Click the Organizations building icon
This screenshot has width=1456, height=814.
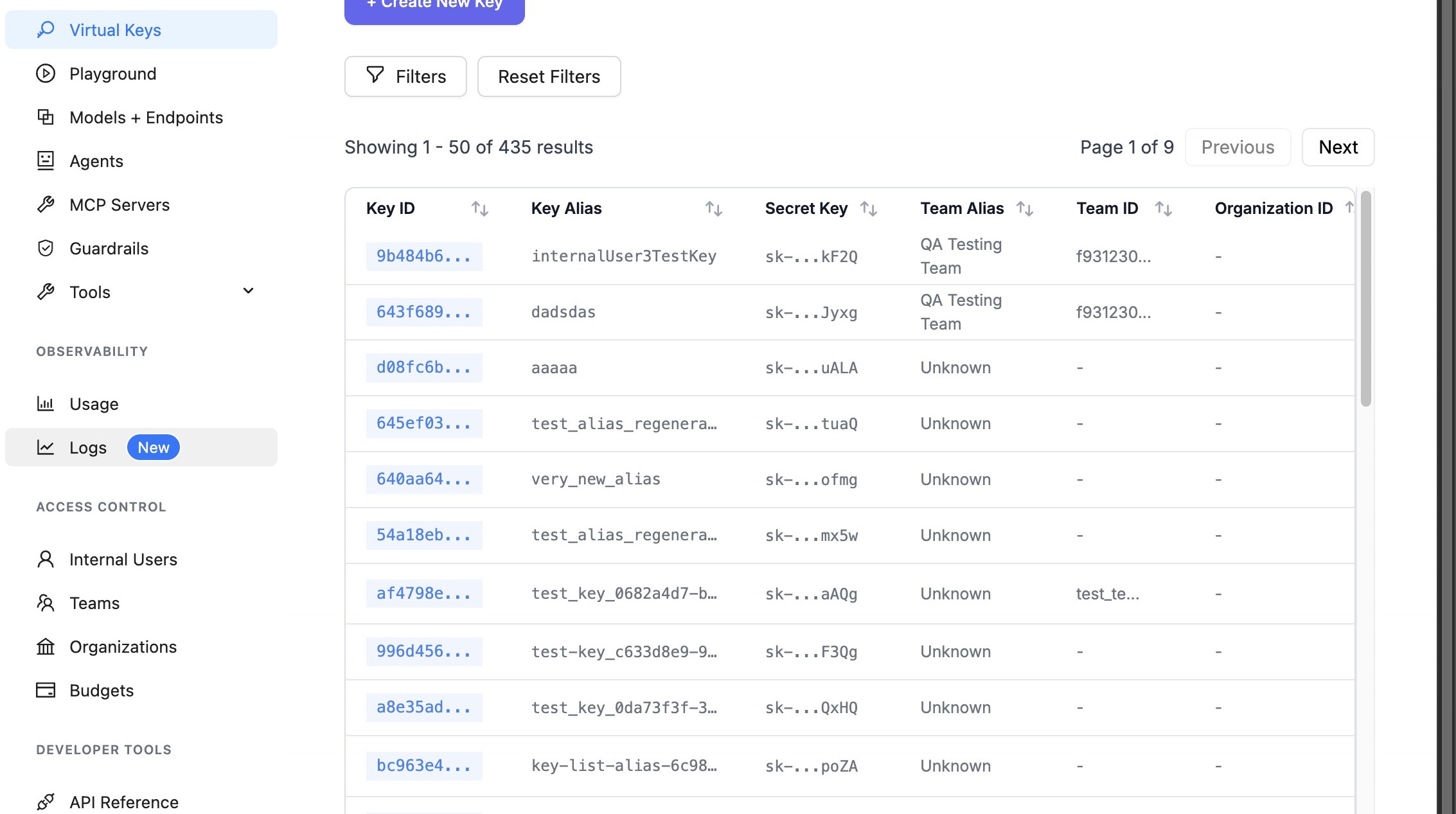(46, 646)
